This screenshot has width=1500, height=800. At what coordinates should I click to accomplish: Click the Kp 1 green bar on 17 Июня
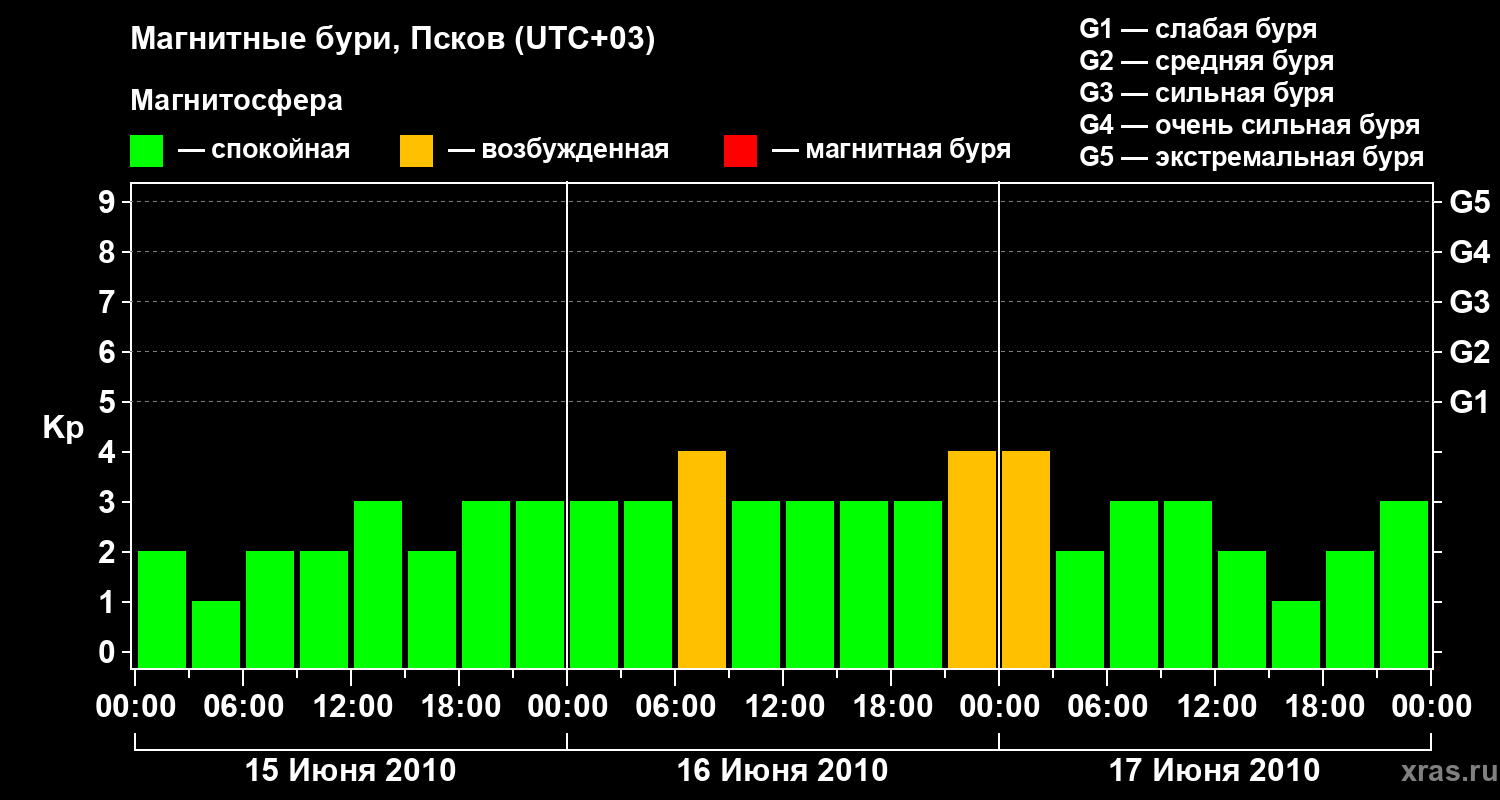[x=1296, y=634]
